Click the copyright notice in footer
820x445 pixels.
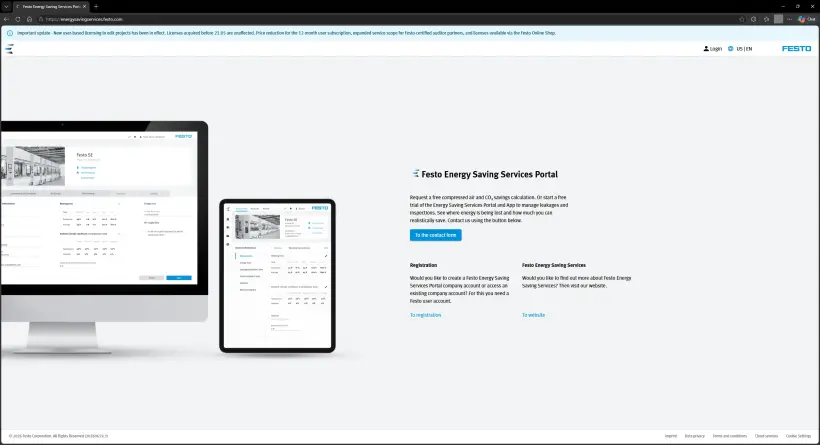[x=58, y=436]
